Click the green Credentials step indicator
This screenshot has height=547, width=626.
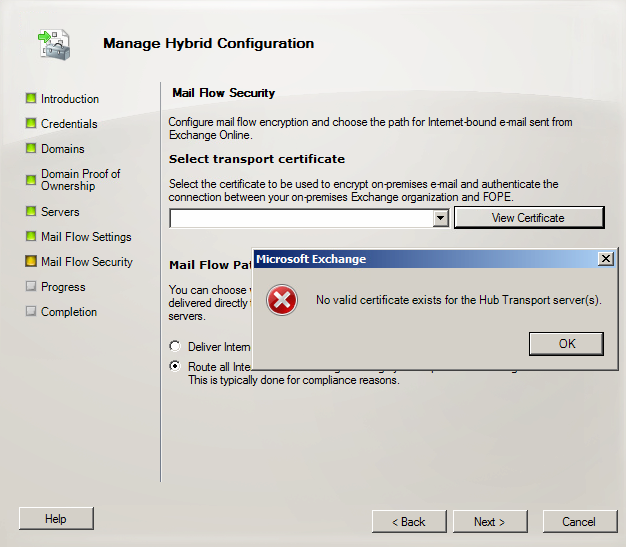31,123
